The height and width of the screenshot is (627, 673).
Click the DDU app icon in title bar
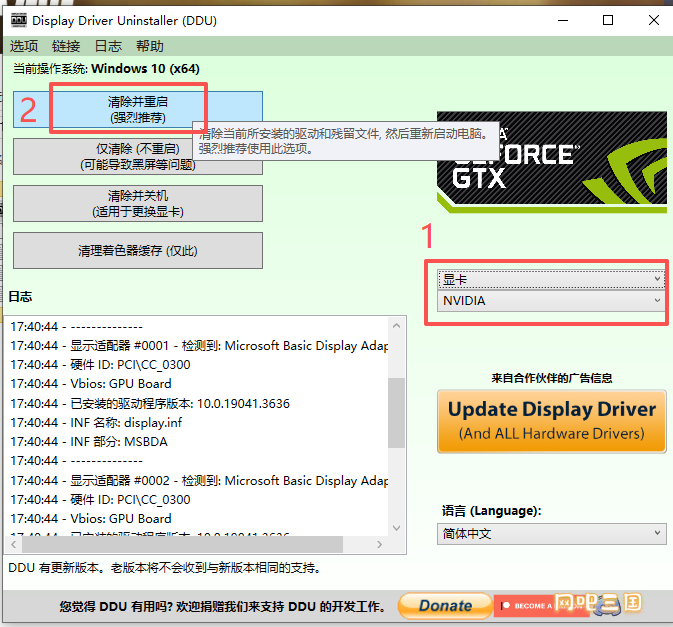pos(18,20)
